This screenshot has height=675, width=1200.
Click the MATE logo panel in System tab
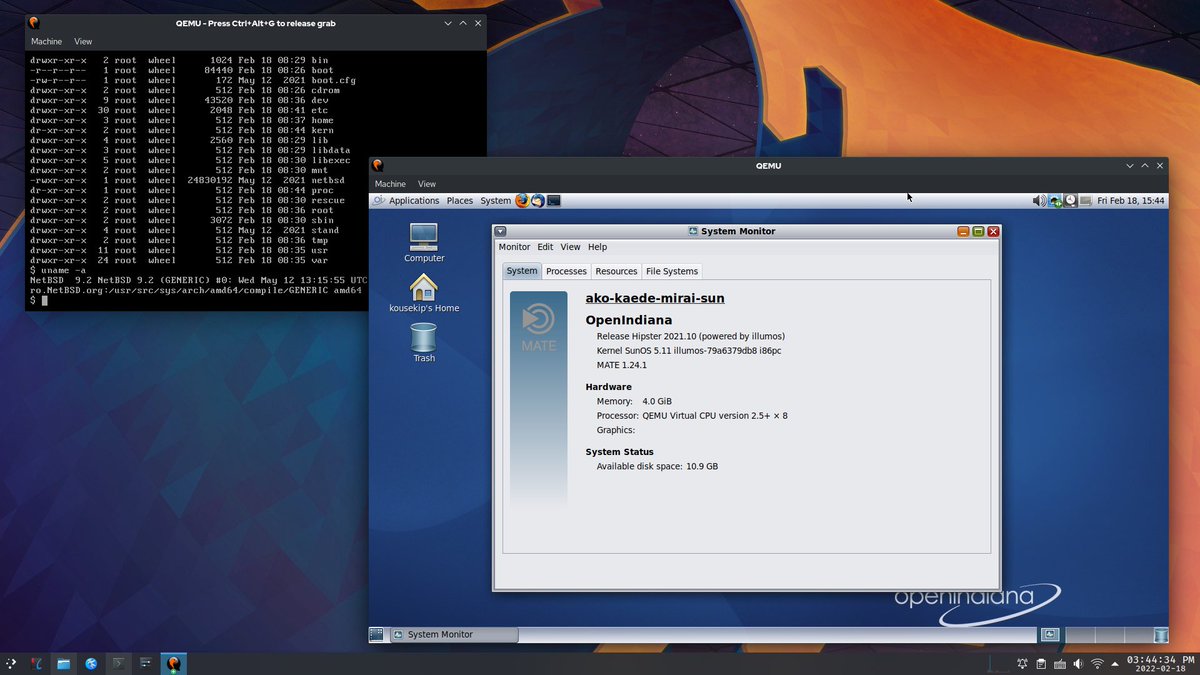[x=538, y=398]
